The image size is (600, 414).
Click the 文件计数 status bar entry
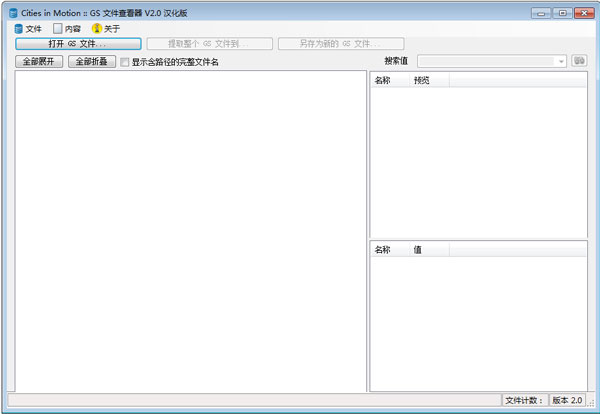click(525, 400)
